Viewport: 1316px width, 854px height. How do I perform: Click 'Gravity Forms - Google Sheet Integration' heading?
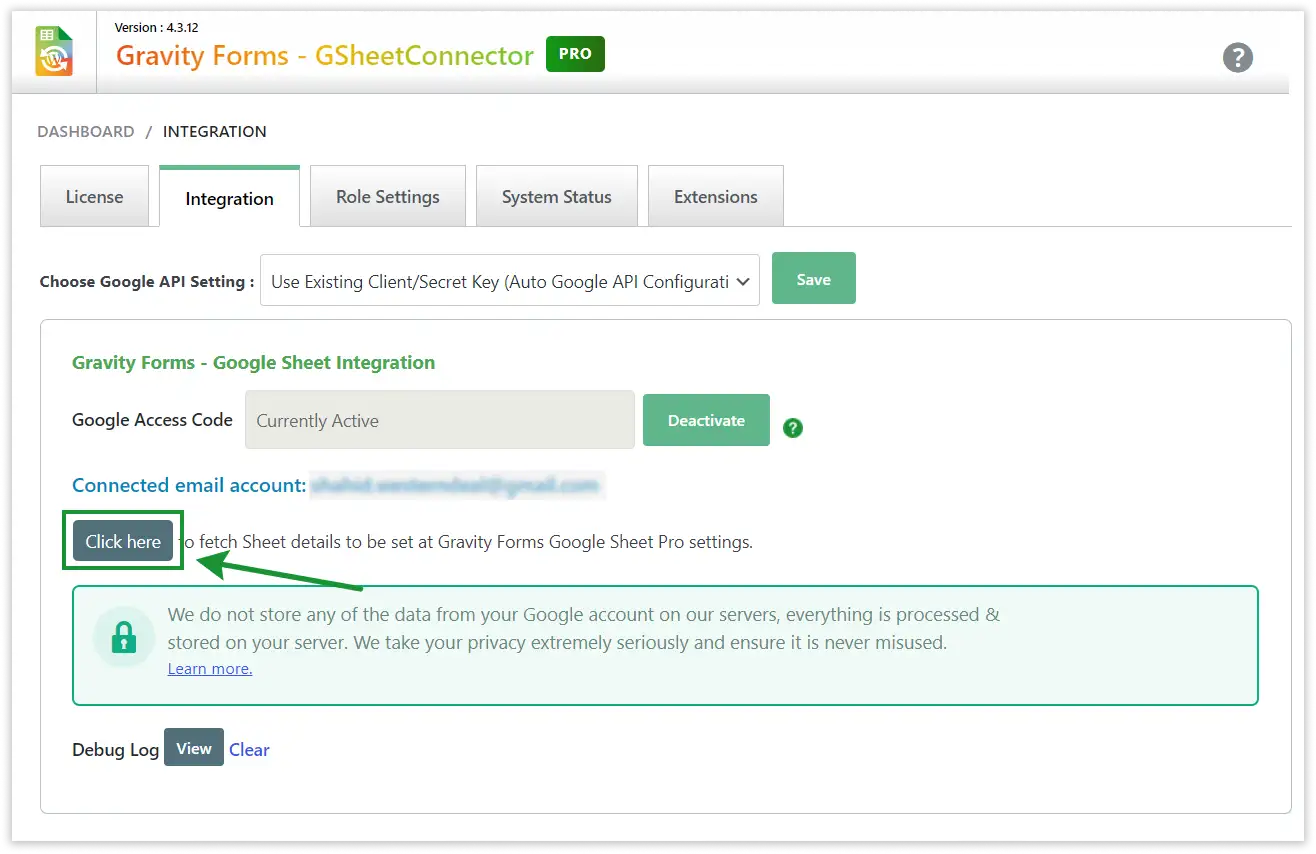[254, 362]
